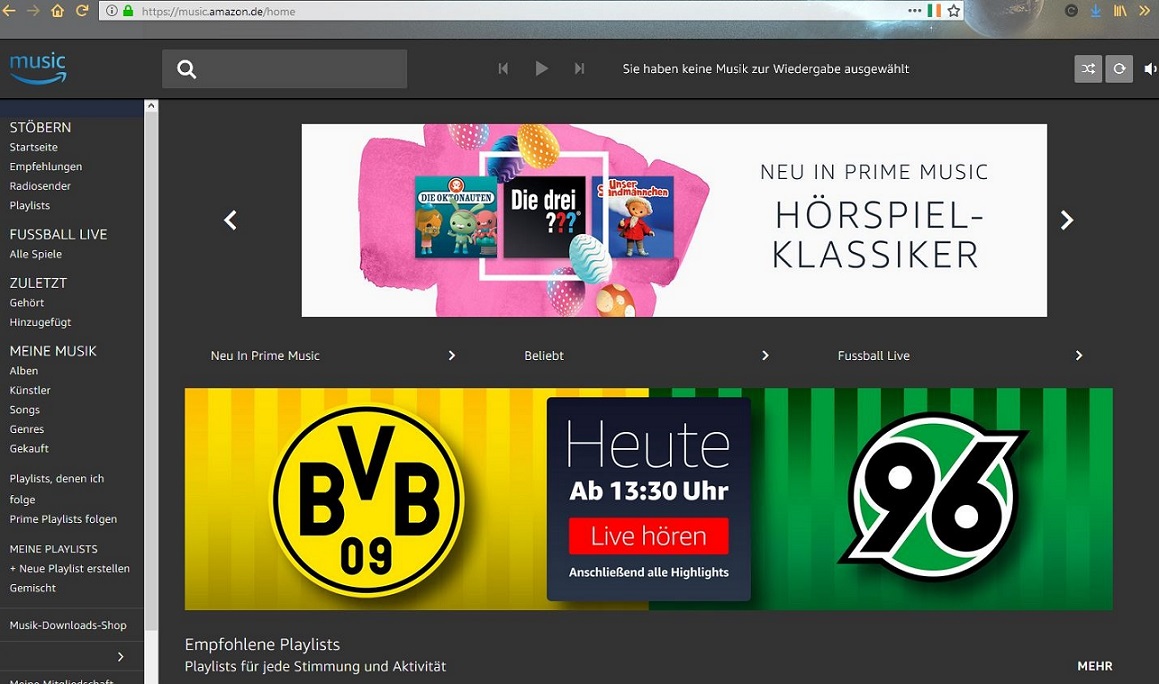Show previous banner slide
Screen dimensions: 1159x684
coord(231,220)
